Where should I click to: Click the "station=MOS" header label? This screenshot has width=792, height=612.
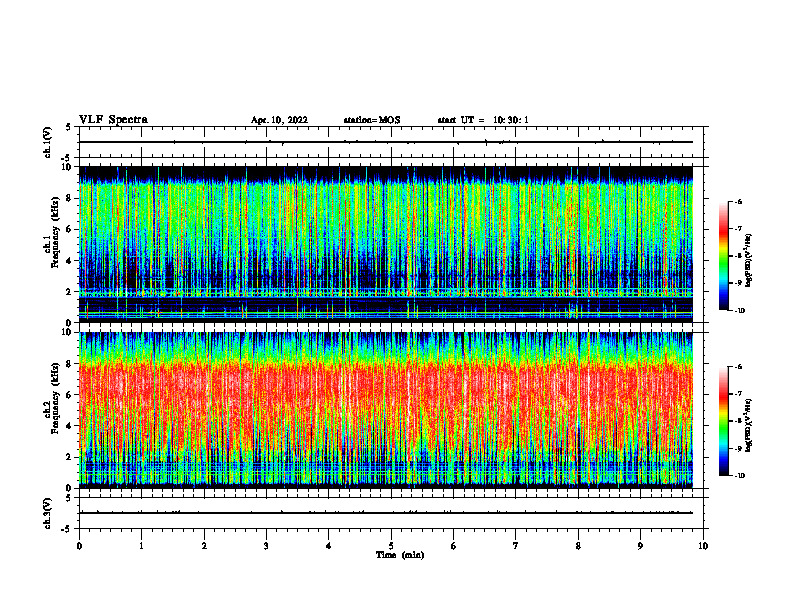[372, 120]
